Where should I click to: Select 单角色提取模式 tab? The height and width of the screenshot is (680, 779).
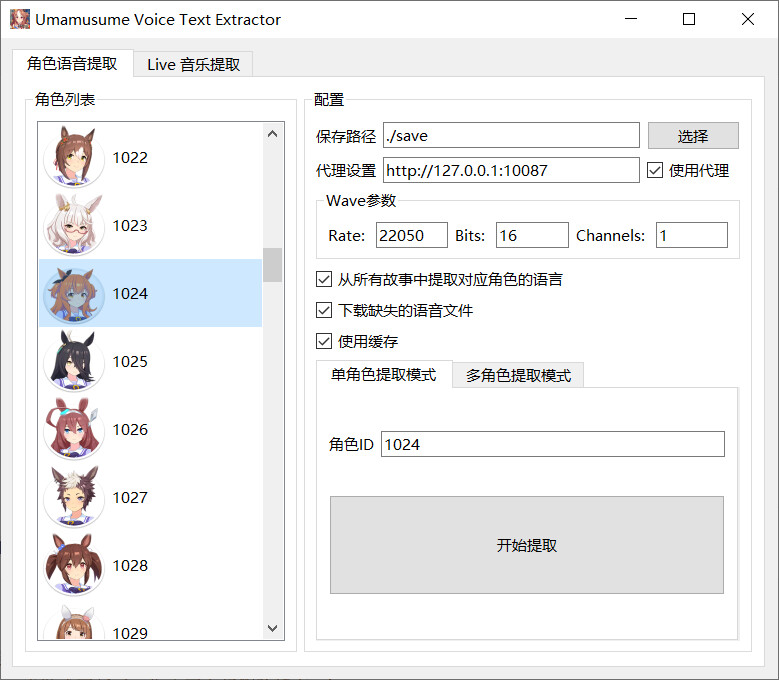(384, 375)
